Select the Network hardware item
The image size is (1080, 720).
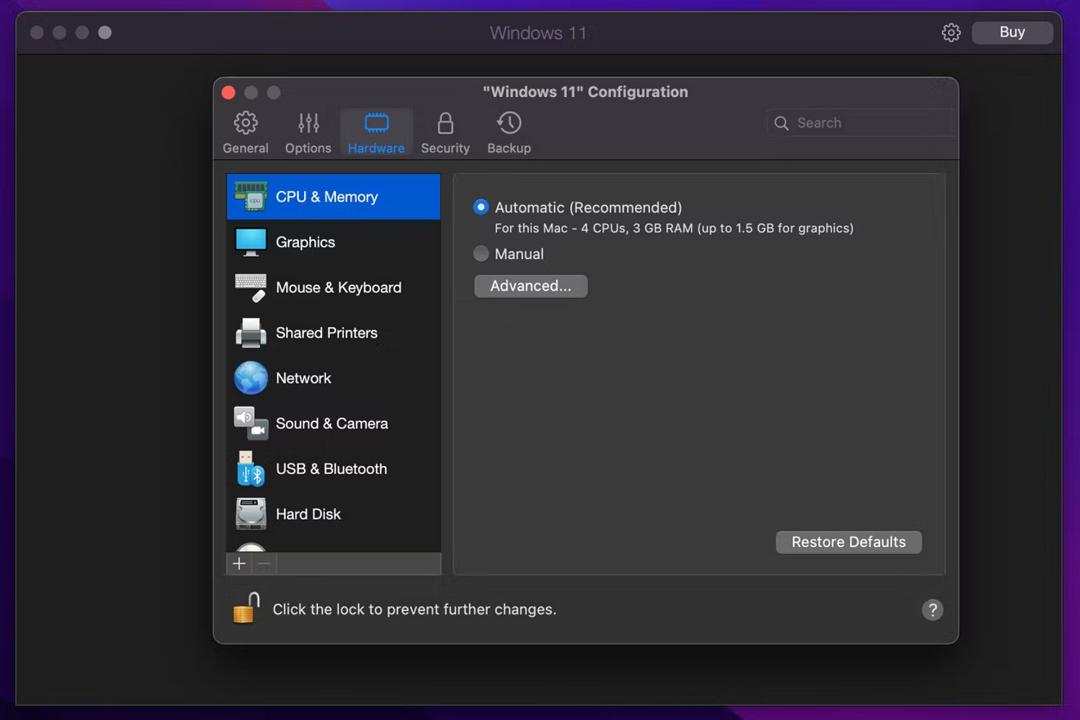click(333, 378)
